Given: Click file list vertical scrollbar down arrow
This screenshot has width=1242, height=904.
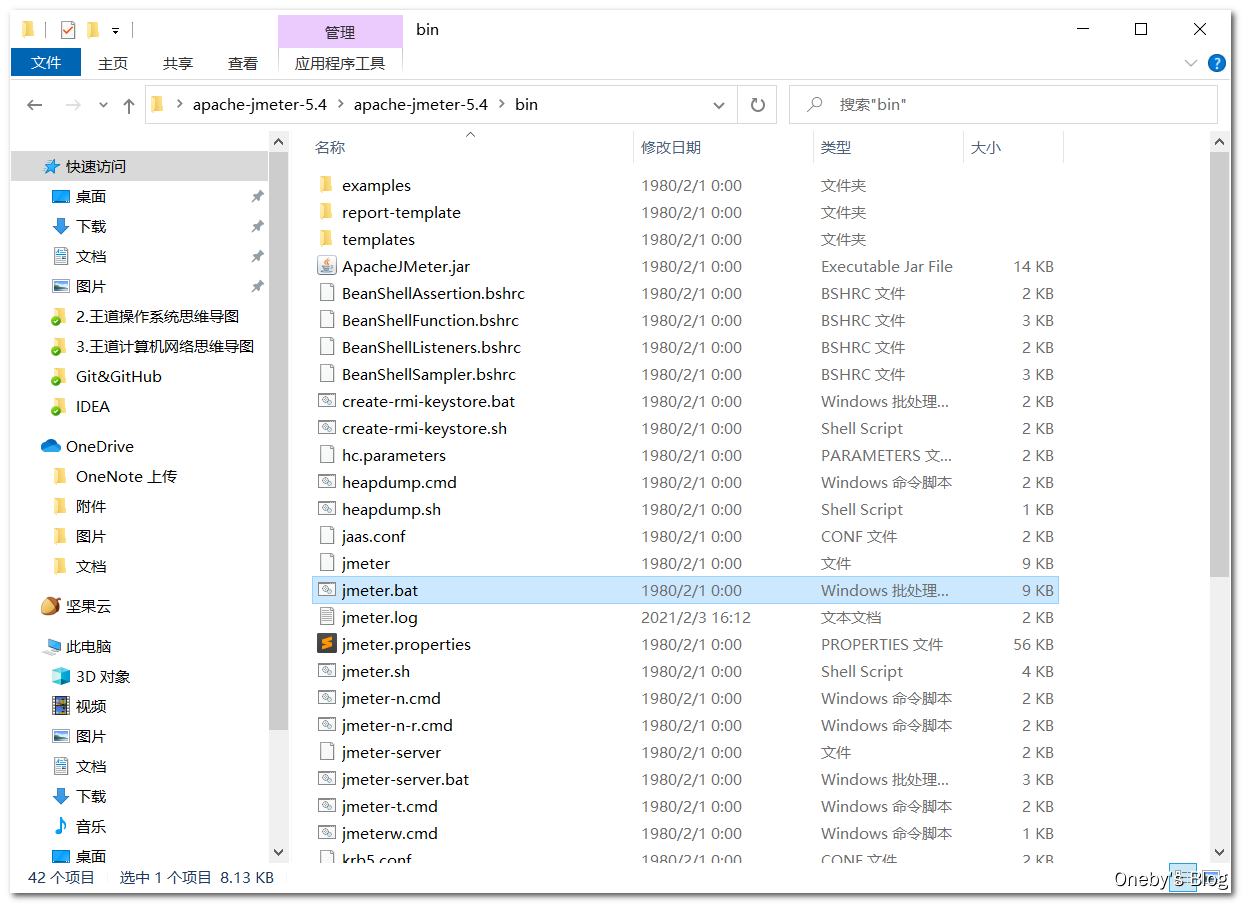Looking at the screenshot, I should pyautogui.click(x=1220, y=852).
